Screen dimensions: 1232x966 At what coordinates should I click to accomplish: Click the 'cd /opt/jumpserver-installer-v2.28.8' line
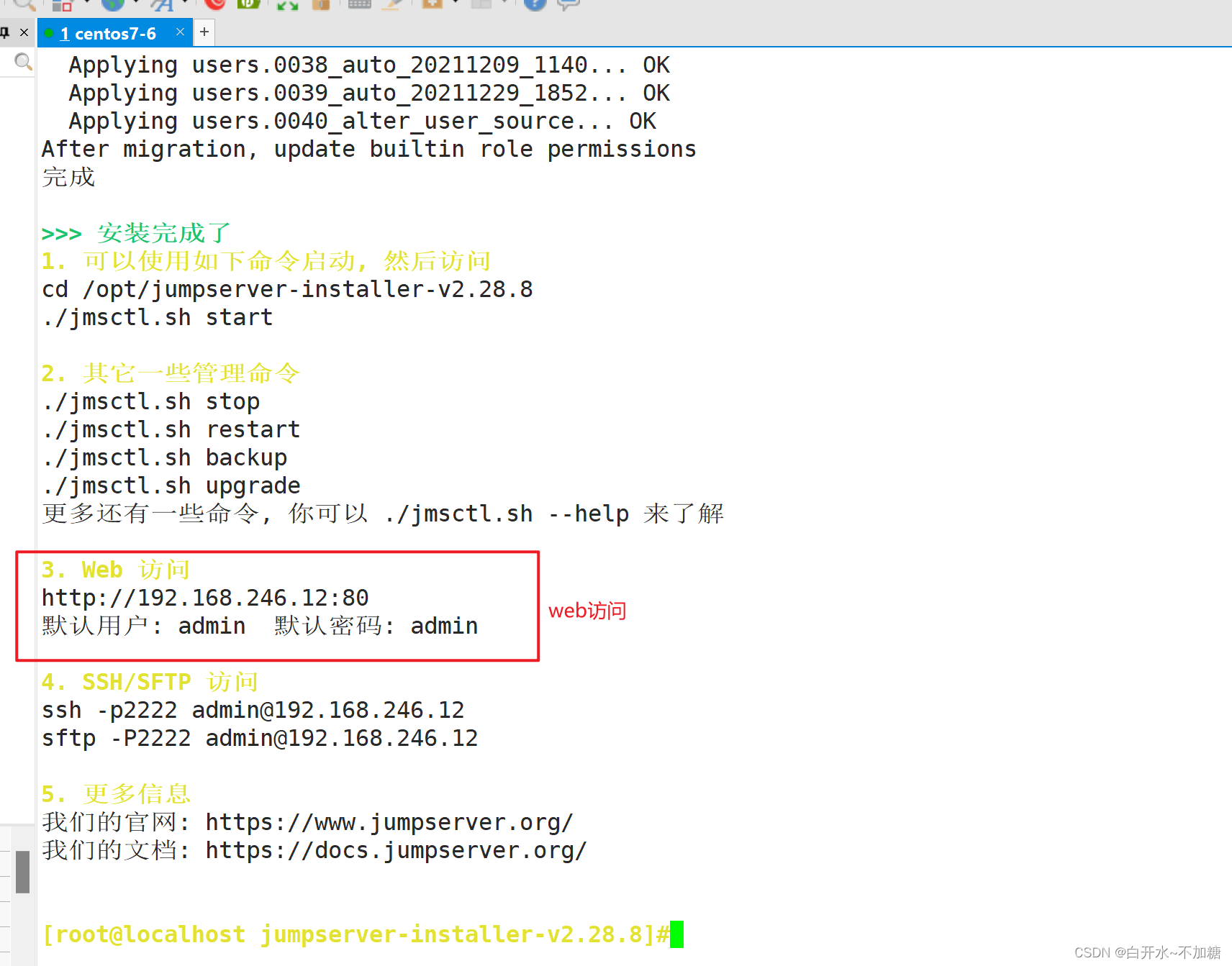point(287,289)
